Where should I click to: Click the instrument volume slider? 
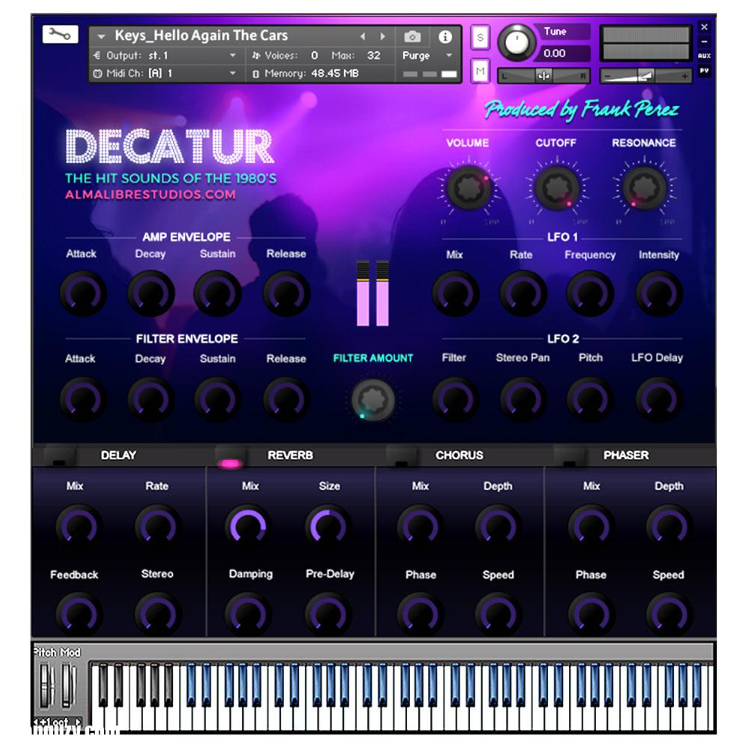coord(645,76)
